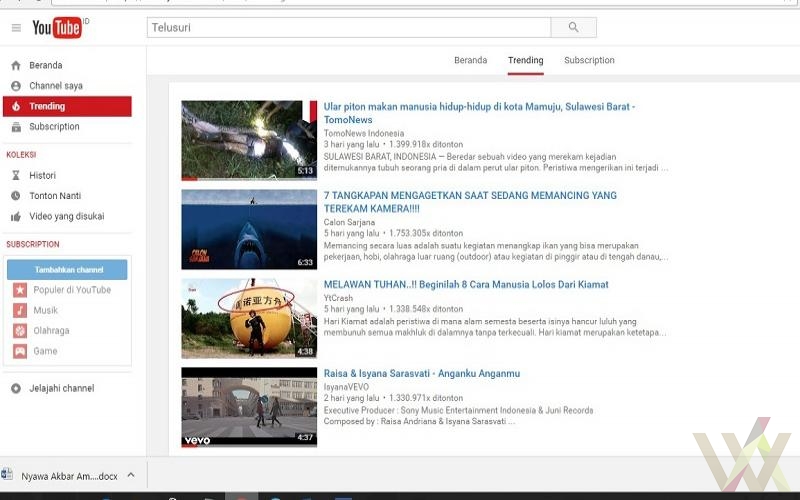Click the vevo music video thumbnail
The width and height of the screenshot is (800, 500).
tap(249, 407)
